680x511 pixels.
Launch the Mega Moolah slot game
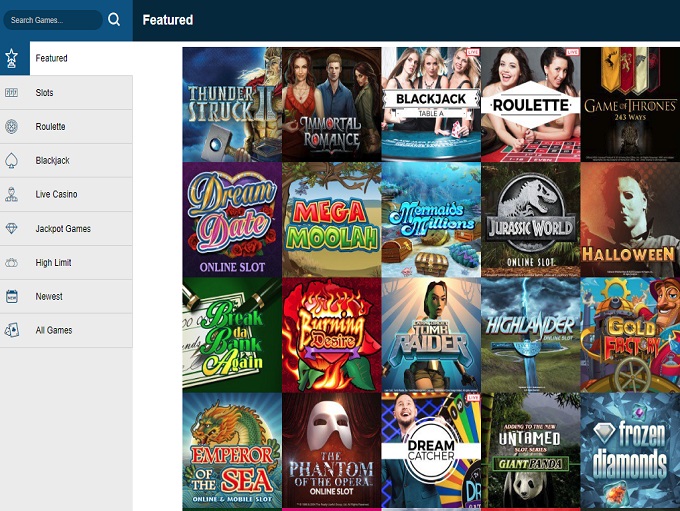pyautogui.click(x=331, y=220)
